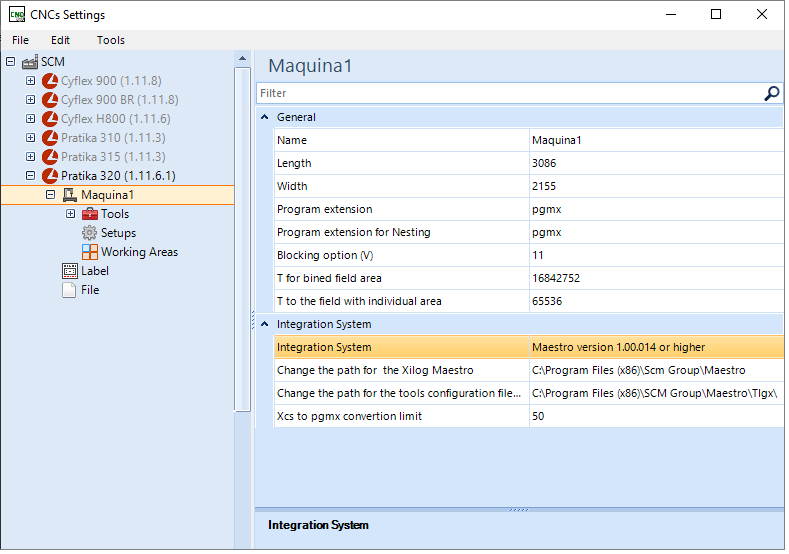The width and height of the screenshot is (789, 554).
Task: Click Maestro version 1.00.014 or higher value
Action: pyautogui.click(x=657, y=347)
